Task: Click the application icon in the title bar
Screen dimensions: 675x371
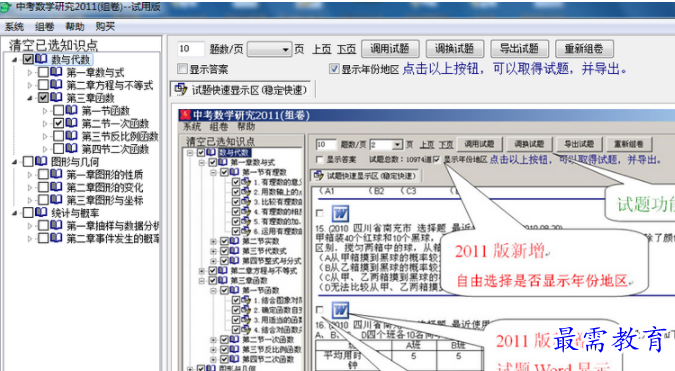Action: coord(5,6)
